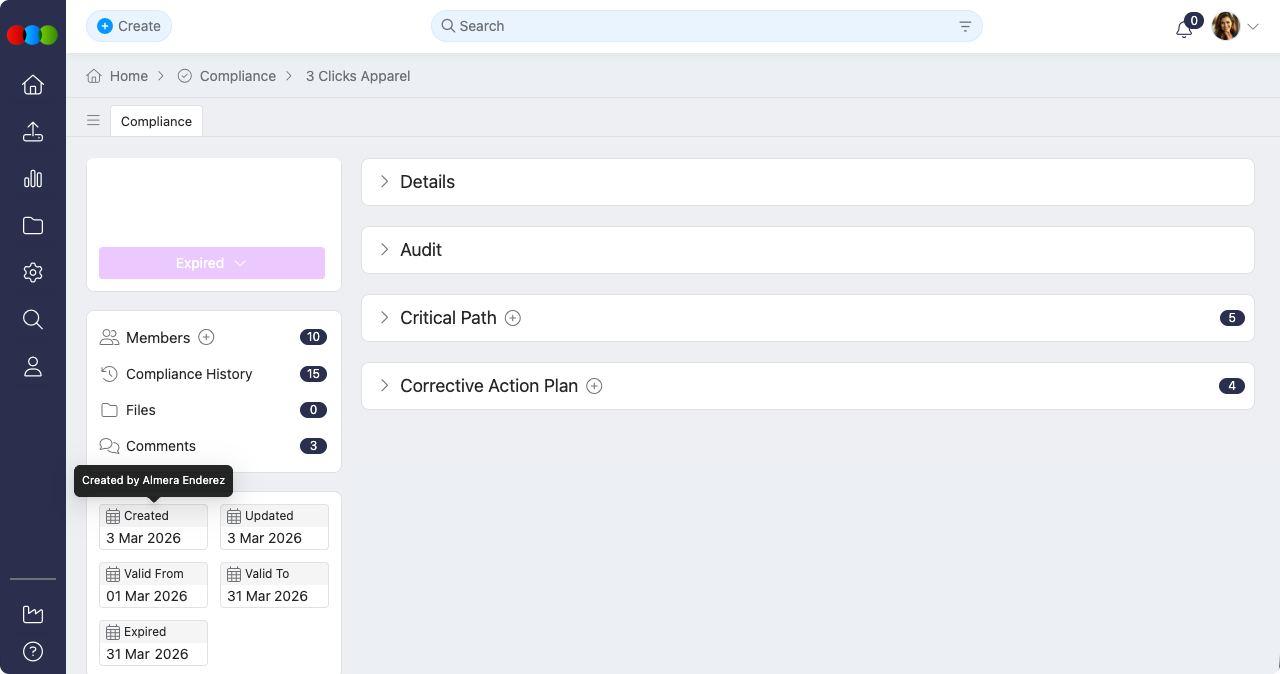Select the Compliance tab
This screenshot has height=674, width=1280.
[156, 122]
